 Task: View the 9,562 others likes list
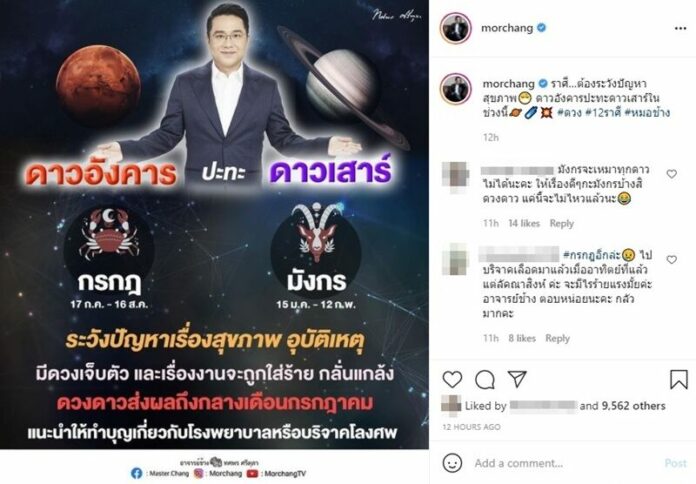tap(633, 405)
